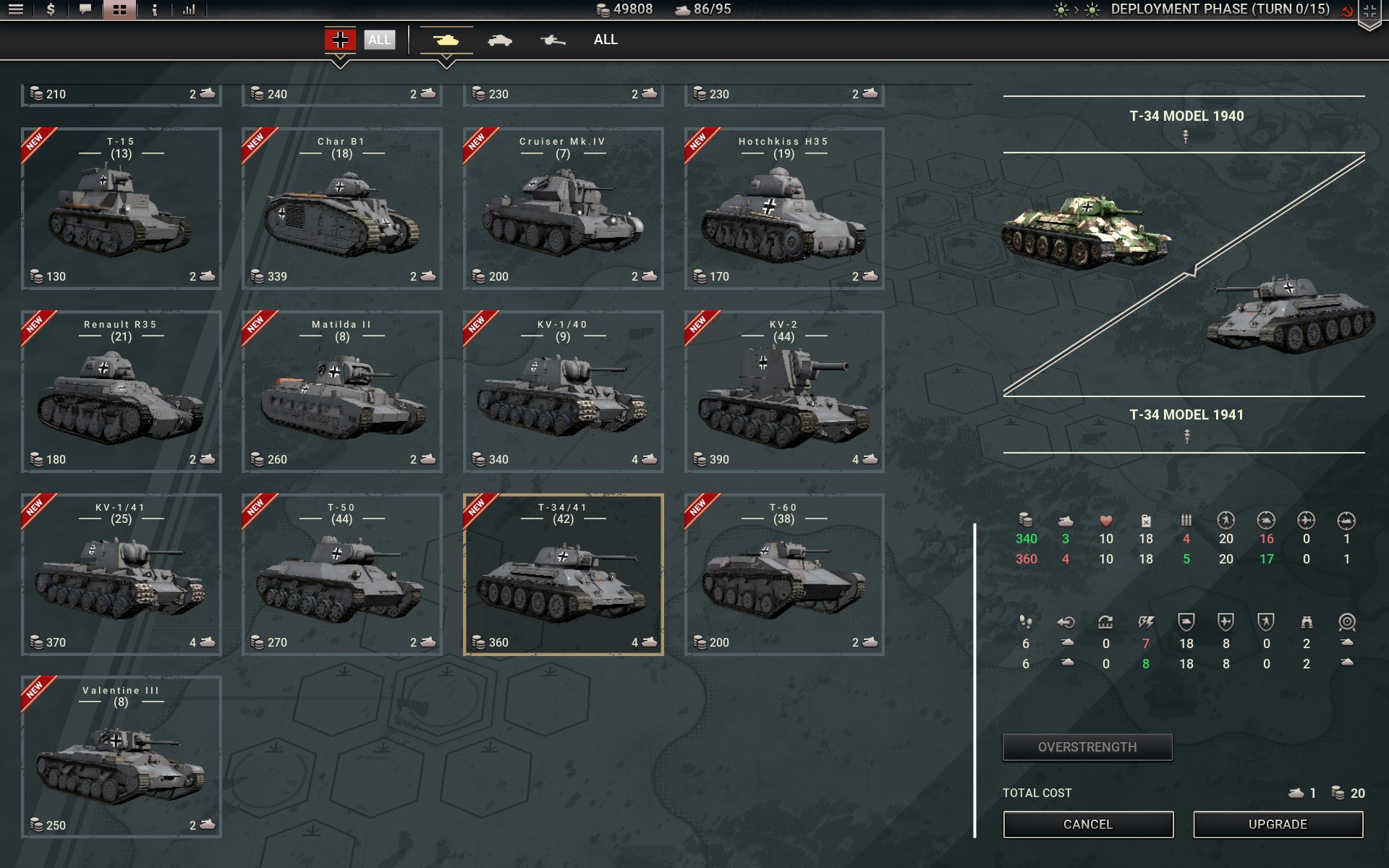Choose the KV-1/41 tank card
This screenshot has width=1389, height=868.
tap(122, 574)
